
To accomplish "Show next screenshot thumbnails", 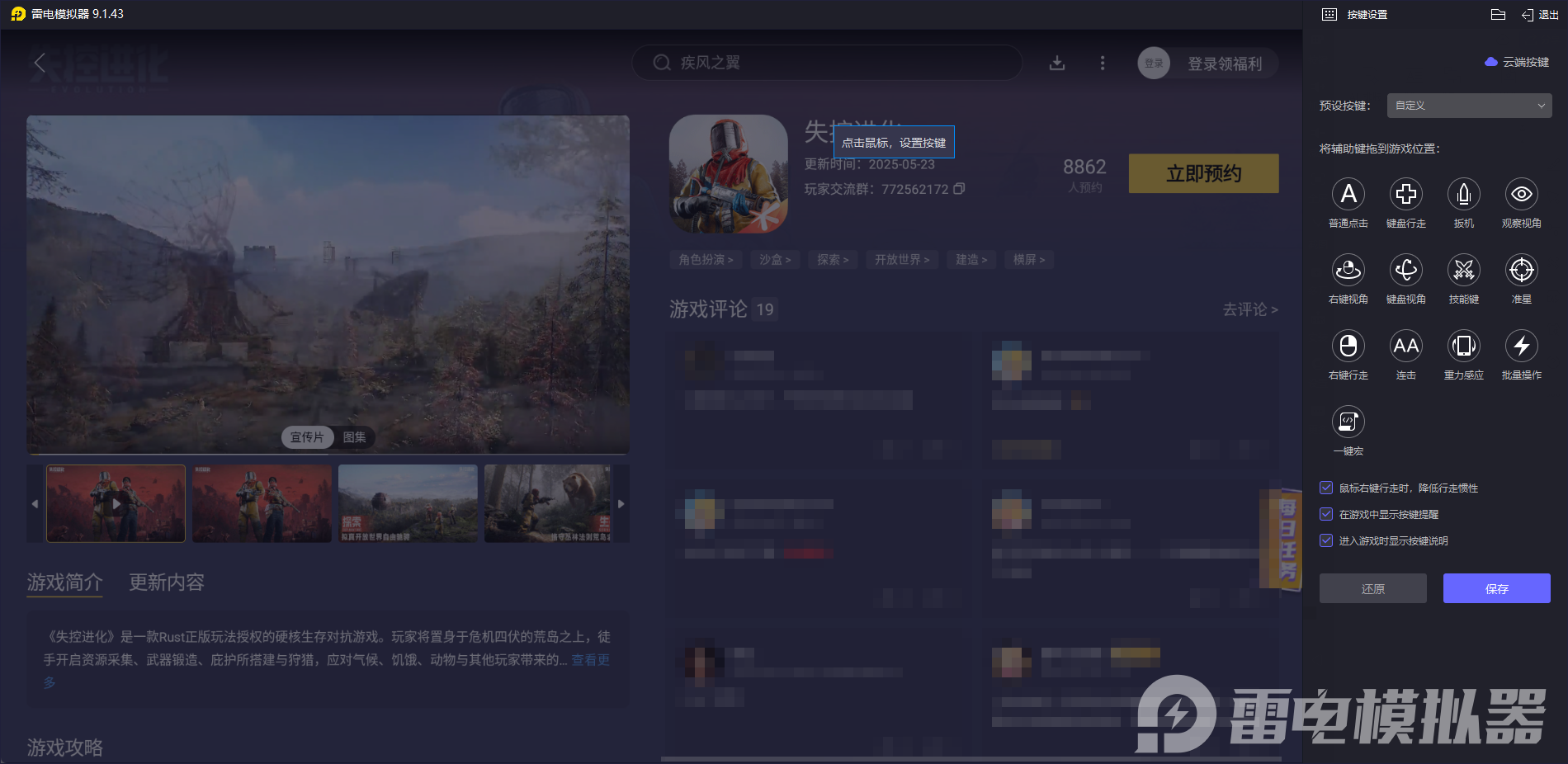I will click(x=621, y=503).
